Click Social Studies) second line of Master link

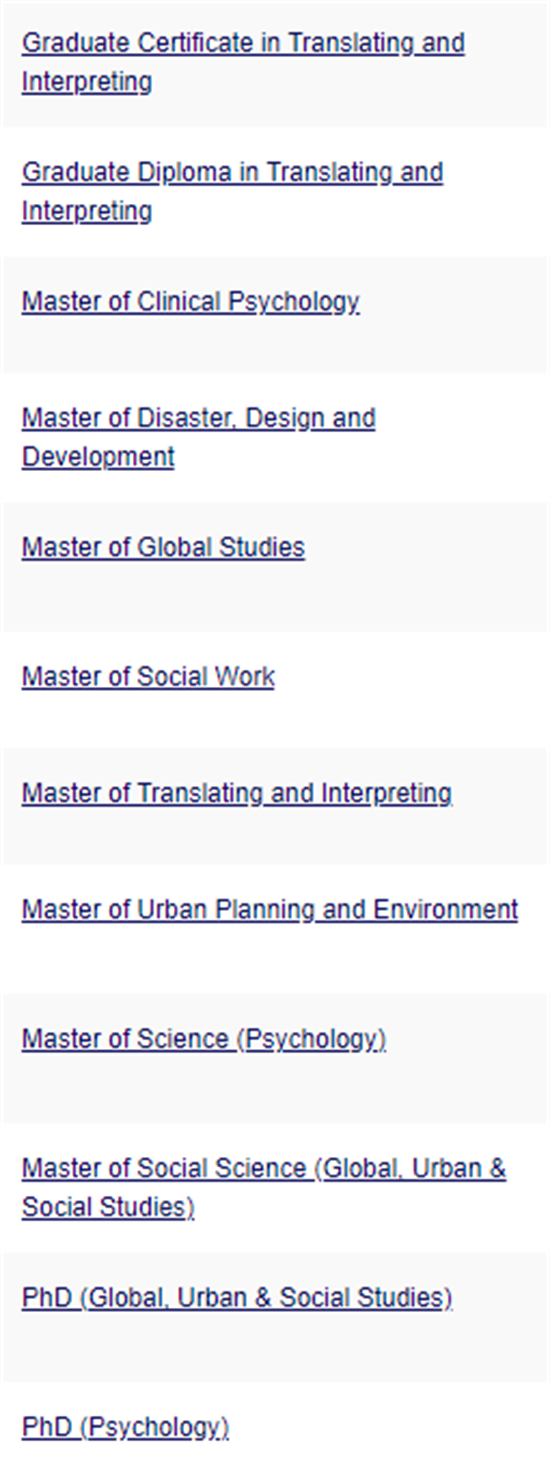tap(108, 1208)
